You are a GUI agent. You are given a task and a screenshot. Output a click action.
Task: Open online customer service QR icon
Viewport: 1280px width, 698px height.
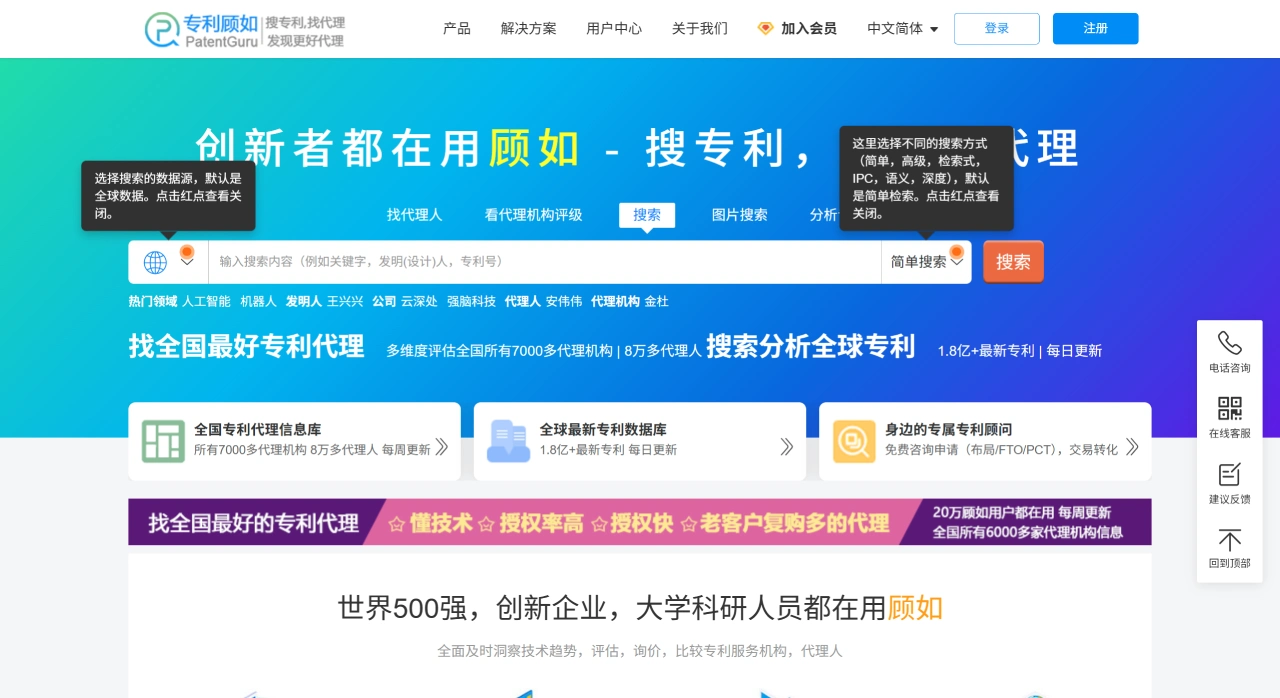pyautogui.click(x=1229, y=408)
